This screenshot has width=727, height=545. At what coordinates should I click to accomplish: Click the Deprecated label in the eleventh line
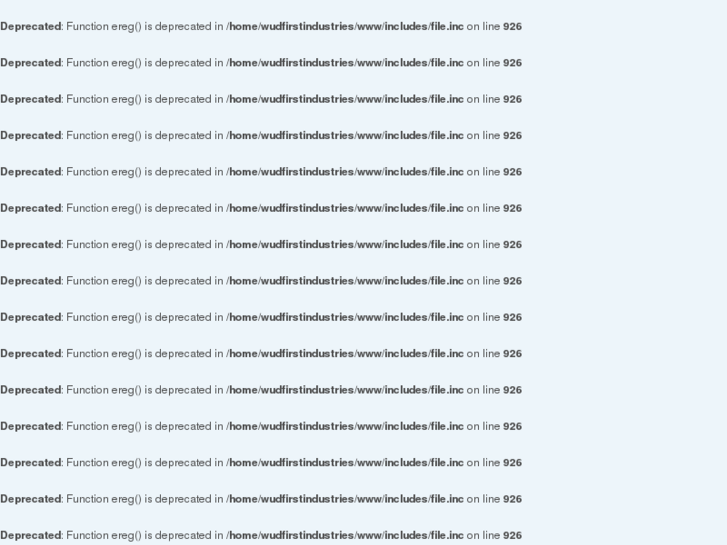coord(31,390)
